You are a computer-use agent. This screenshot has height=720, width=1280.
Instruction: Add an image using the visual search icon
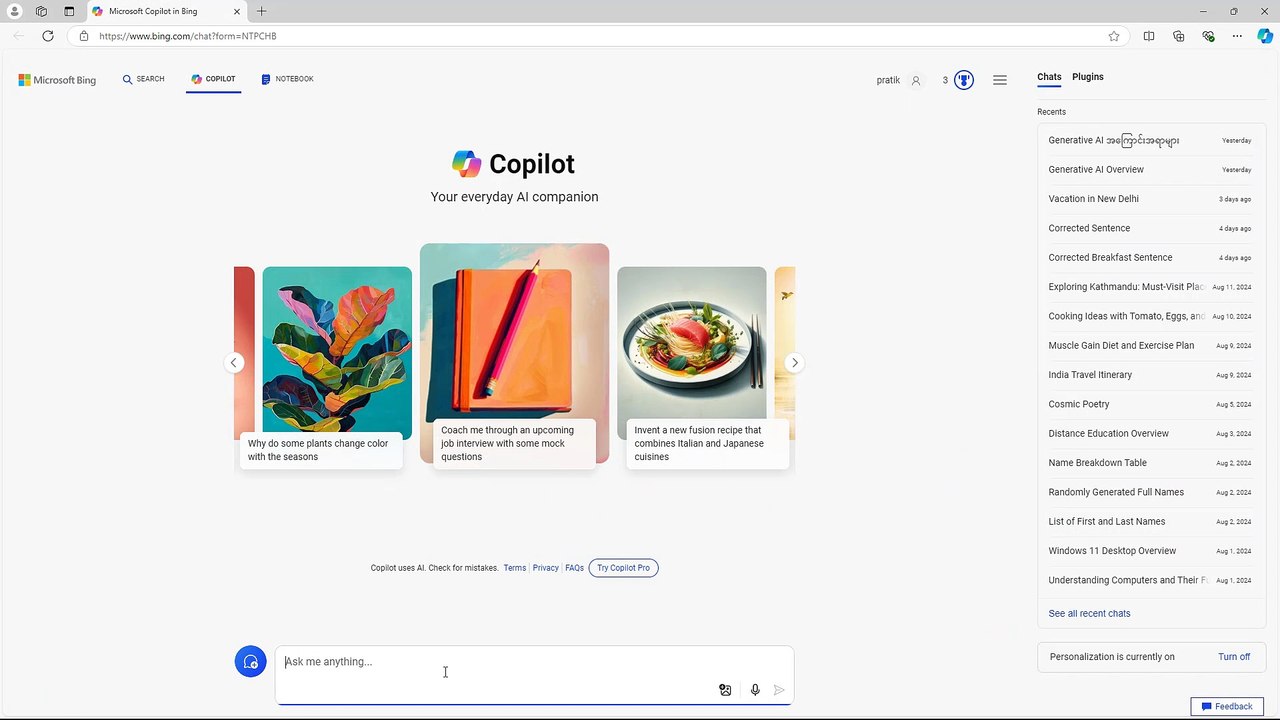coord(725,690)
